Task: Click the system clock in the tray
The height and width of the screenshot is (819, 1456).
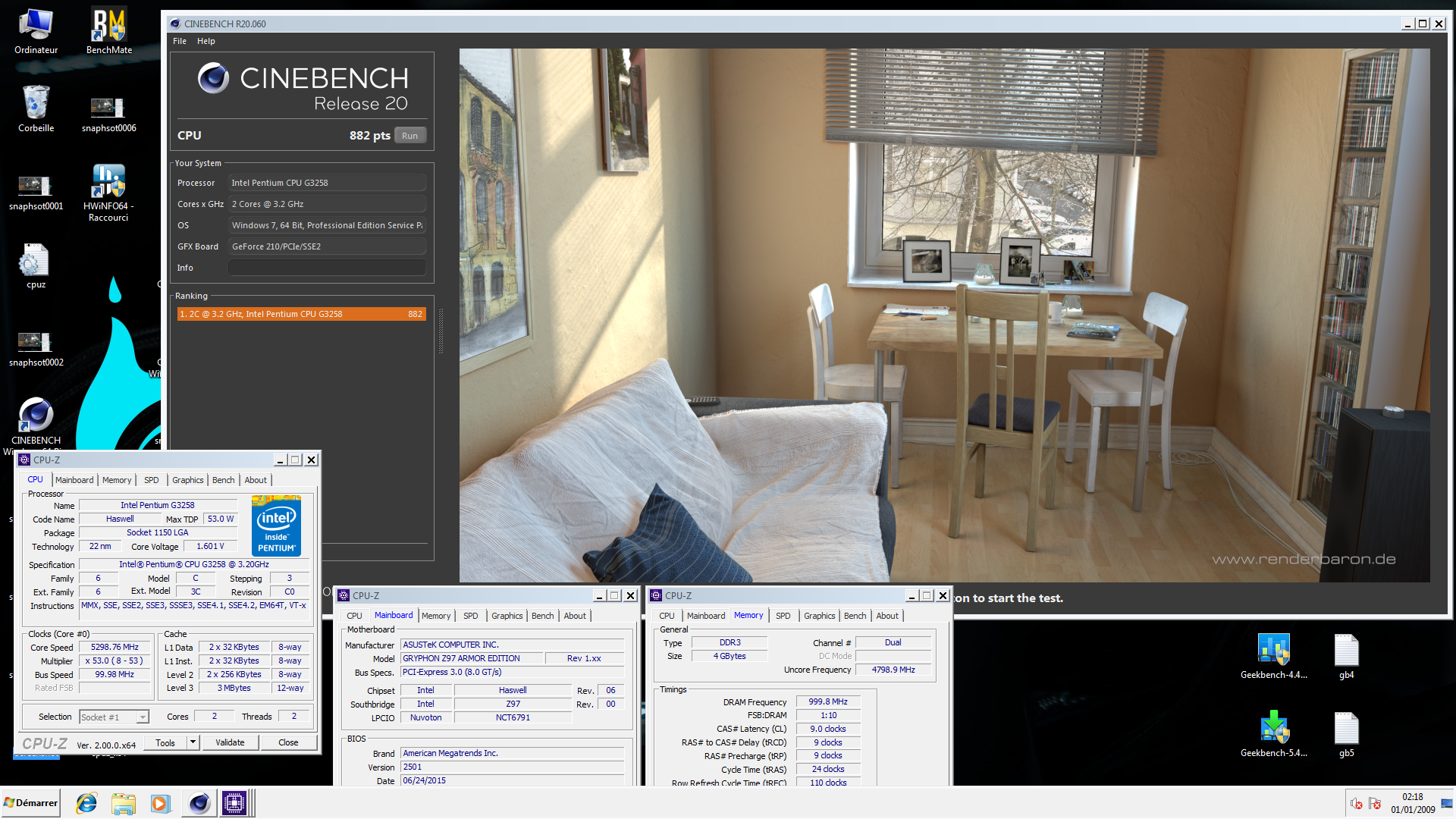Action: [x=1413, y=803]
